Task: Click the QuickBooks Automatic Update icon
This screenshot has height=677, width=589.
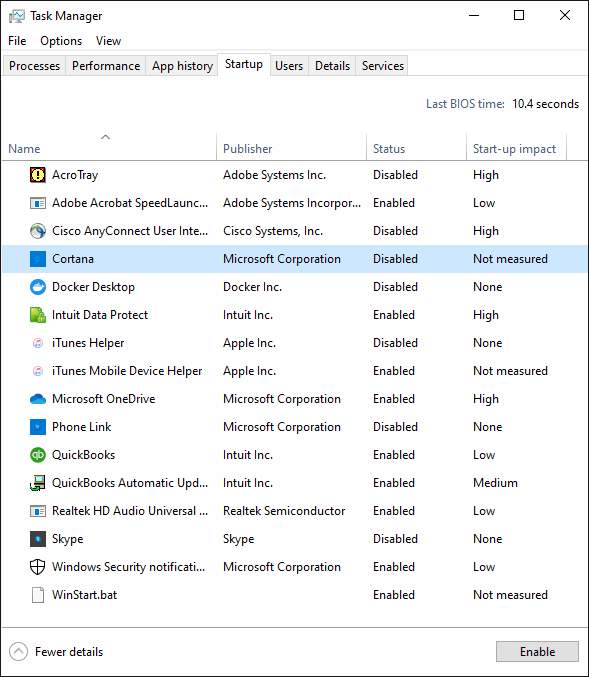Action: click(38, 483)
